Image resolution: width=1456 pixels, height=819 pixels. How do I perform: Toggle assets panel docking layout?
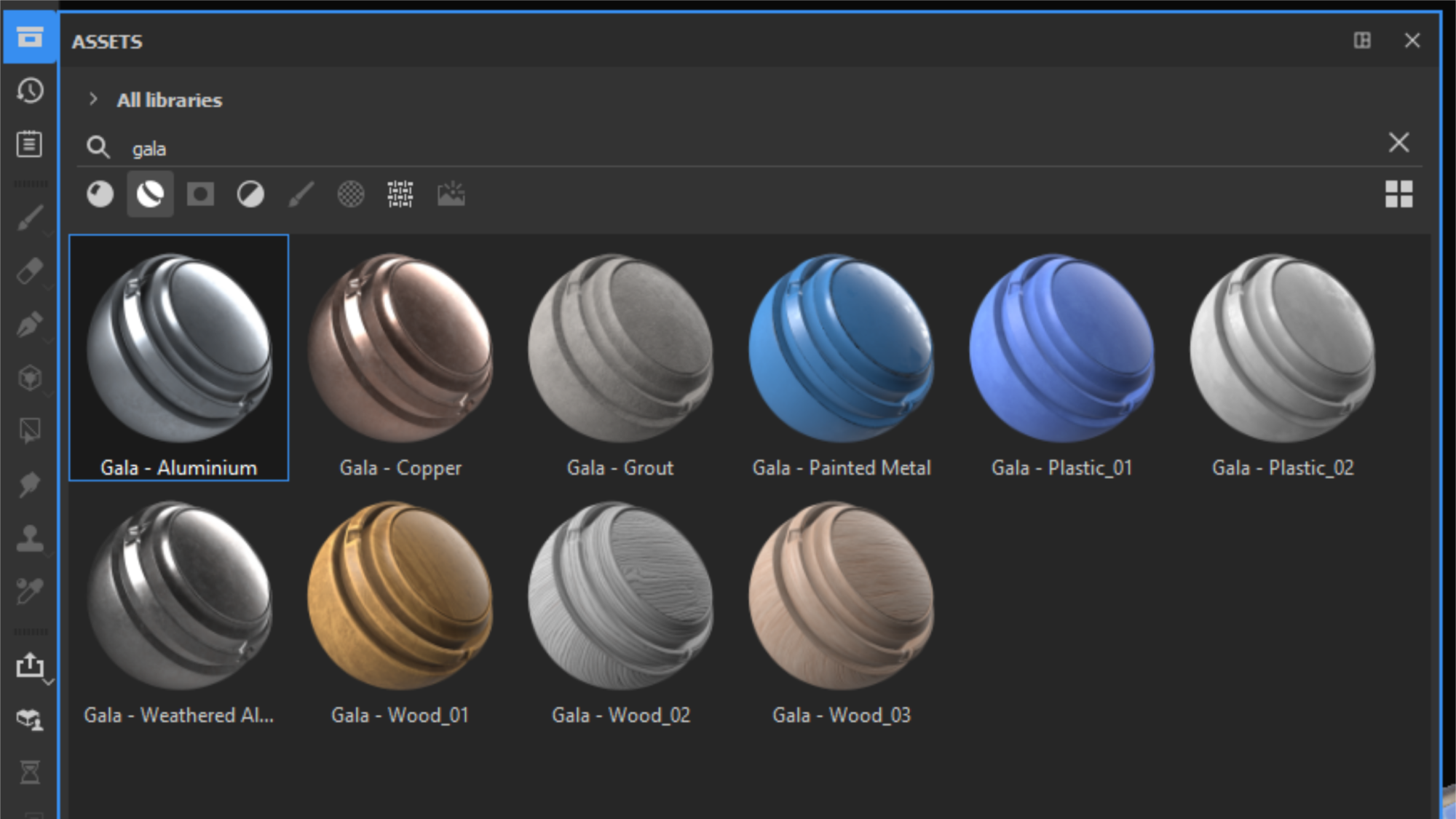point(1361,41)
